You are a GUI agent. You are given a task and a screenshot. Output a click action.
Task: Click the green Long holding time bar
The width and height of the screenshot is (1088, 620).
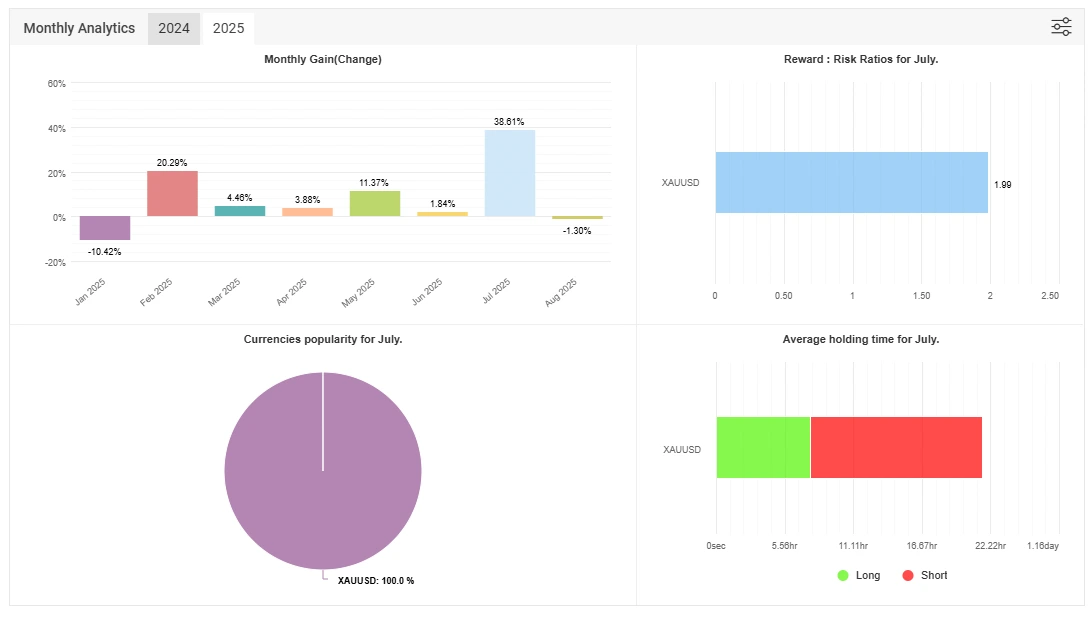point(763,448)
